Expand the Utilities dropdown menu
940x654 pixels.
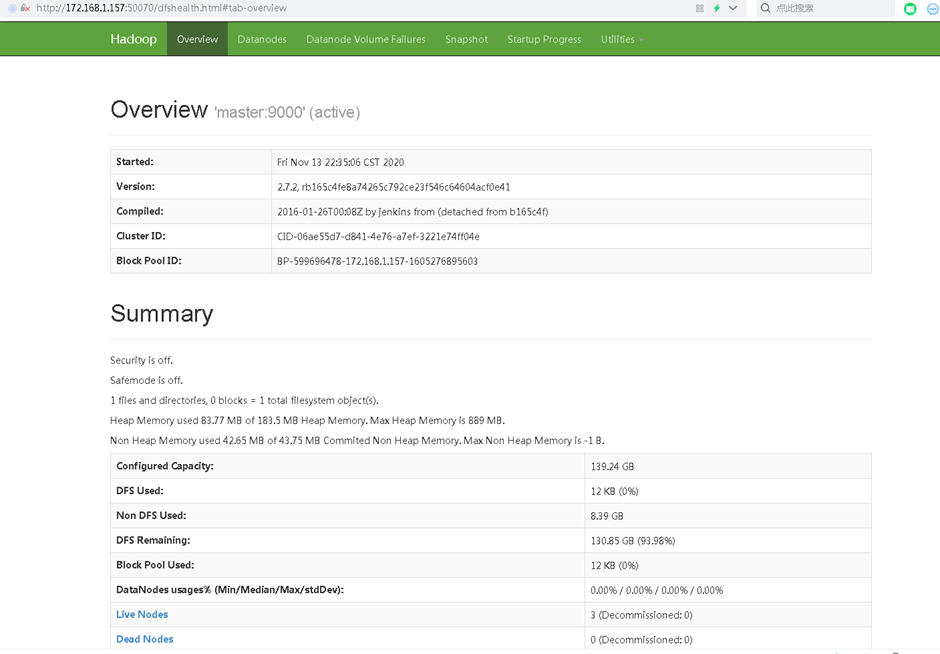coord(622,39)
